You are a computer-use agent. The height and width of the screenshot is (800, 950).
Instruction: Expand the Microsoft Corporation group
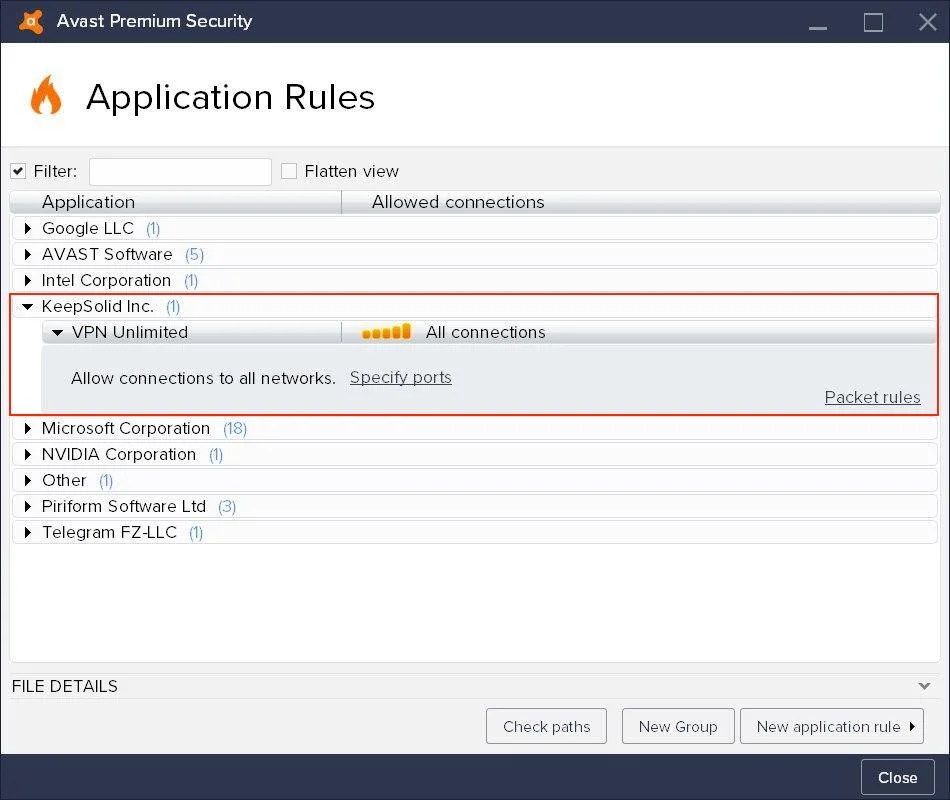click(28, 429)
